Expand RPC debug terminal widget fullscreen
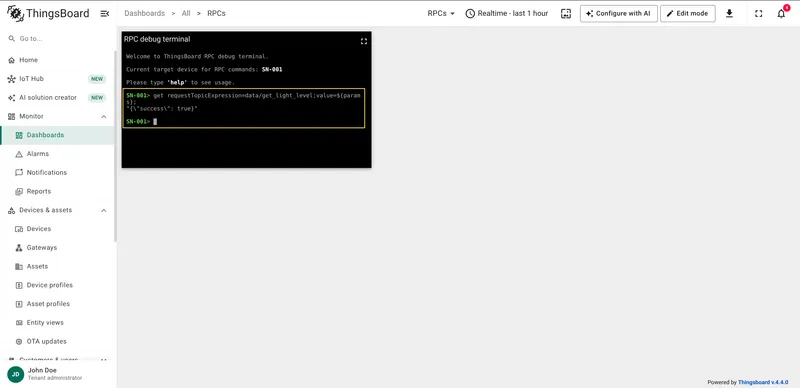The width and height of the screenshot is (800, 388). [364, 41]
